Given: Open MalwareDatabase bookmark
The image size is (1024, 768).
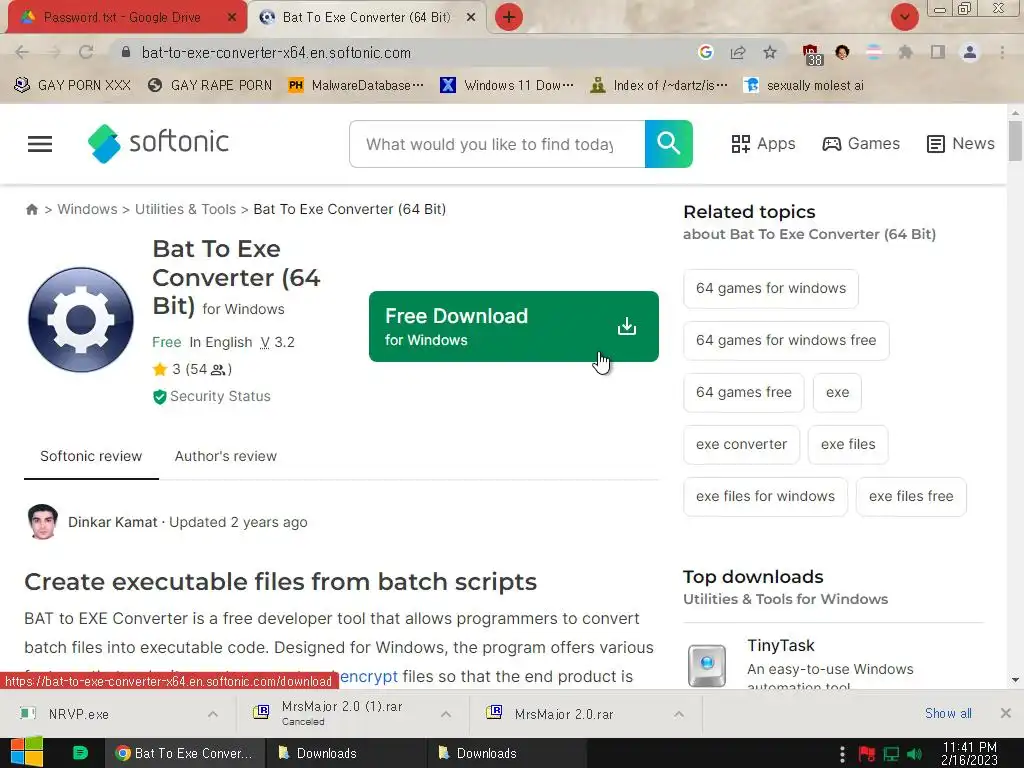Looking at the screenshot, I should point(356,86).
